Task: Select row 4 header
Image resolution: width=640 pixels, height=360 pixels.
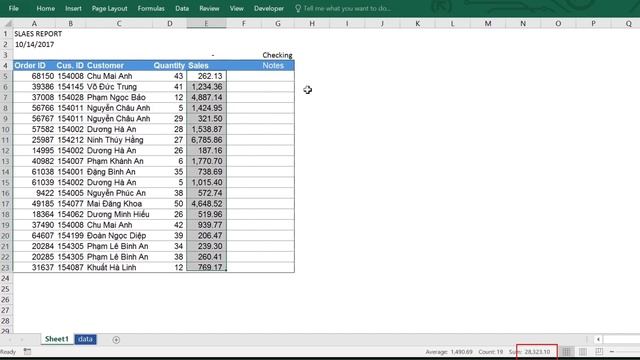Action: click(x=6, y=65)
